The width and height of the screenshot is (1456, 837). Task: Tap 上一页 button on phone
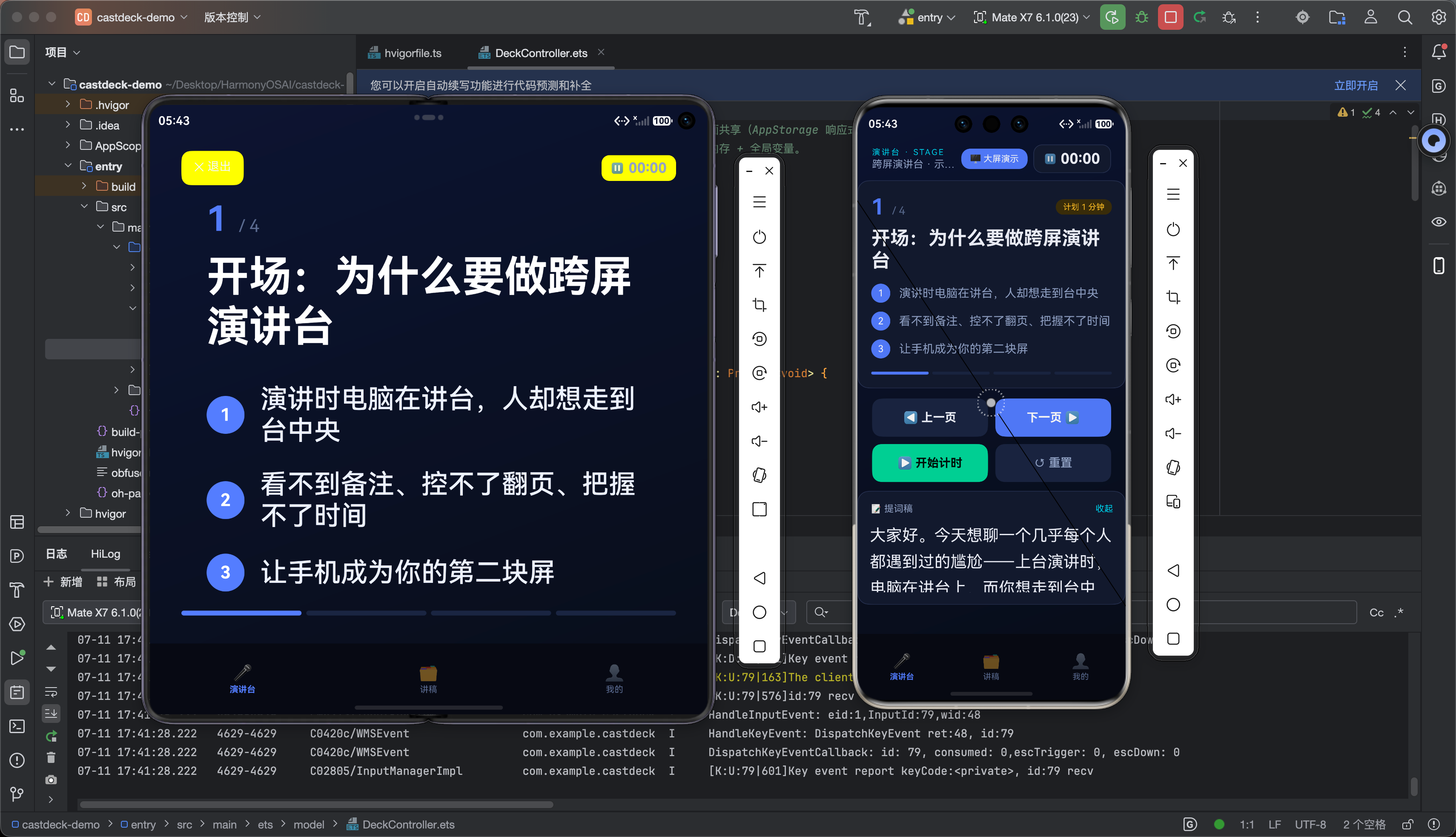[x=929, y=417]
